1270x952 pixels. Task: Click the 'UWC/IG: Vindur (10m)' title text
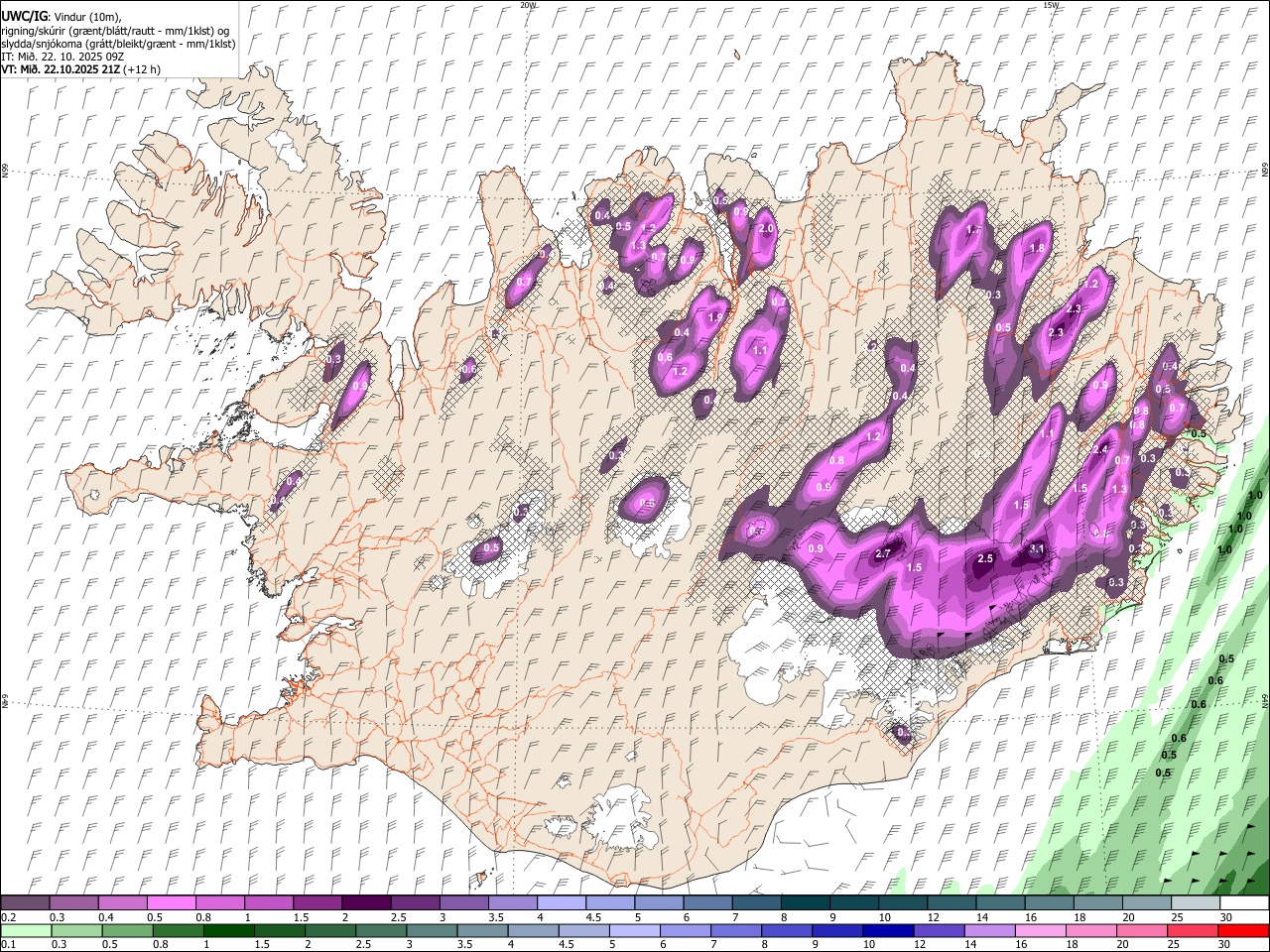pyautogui.click(x=61, y=16)
